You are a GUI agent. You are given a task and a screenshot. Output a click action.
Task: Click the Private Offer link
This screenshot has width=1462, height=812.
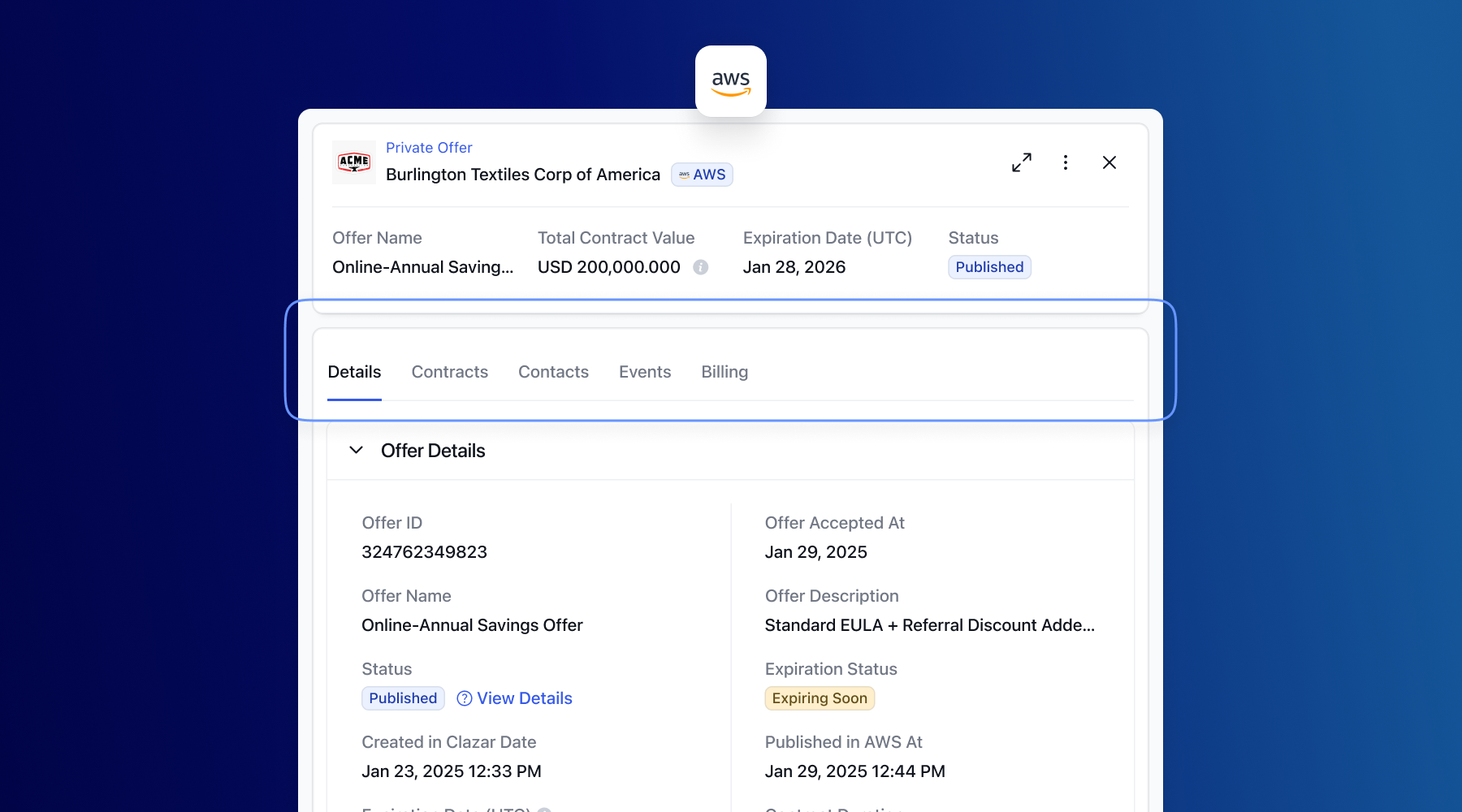[429, 148]
